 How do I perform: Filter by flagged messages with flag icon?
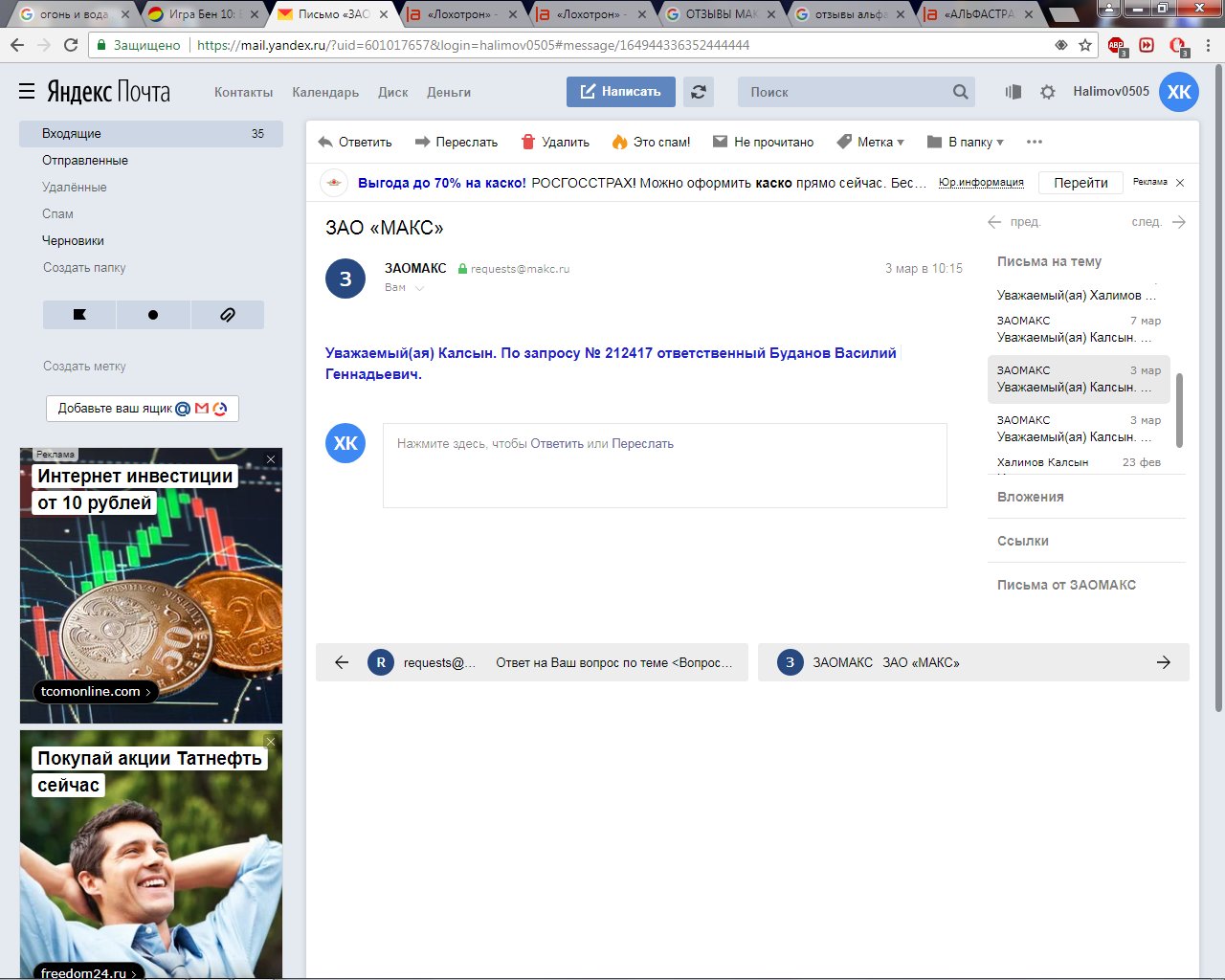pos(79,314)
